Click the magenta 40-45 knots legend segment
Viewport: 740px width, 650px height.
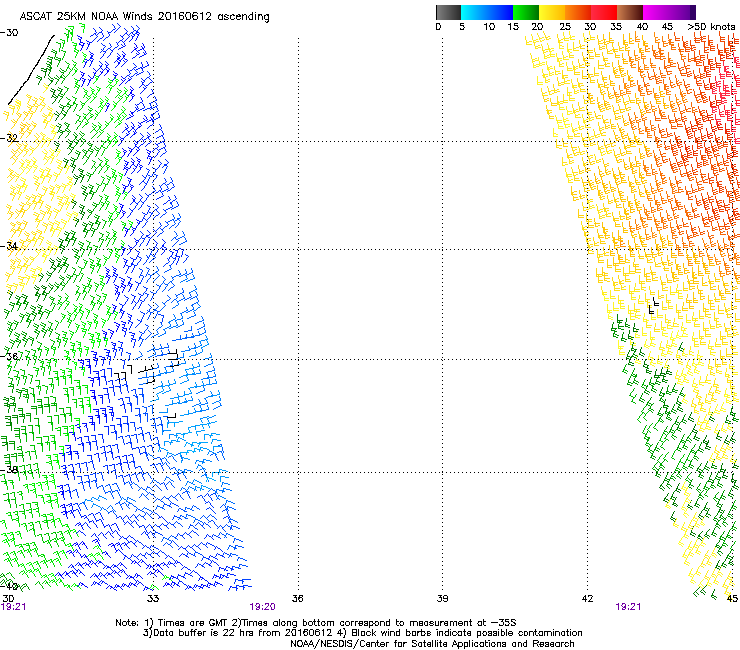pos(656,12)
